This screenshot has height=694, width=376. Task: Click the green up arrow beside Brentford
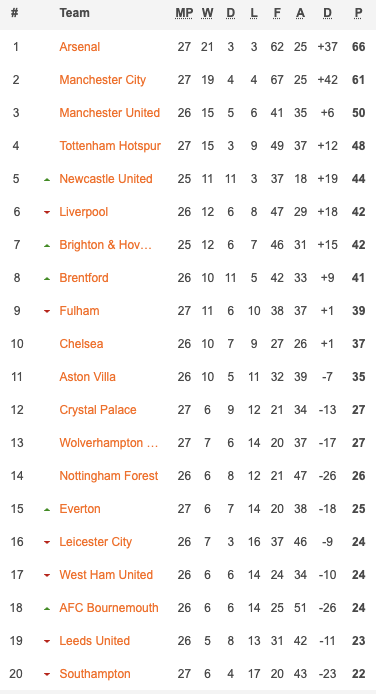point(47,279)
